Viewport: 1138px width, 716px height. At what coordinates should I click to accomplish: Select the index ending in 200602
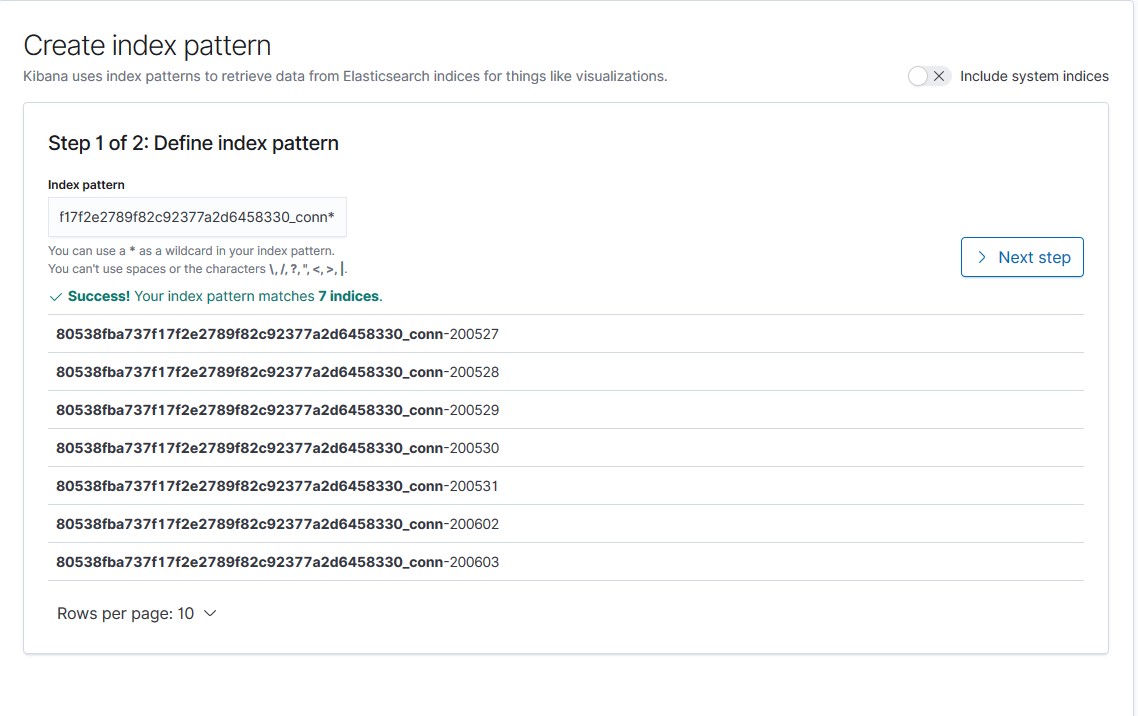[x=277, y=523]
